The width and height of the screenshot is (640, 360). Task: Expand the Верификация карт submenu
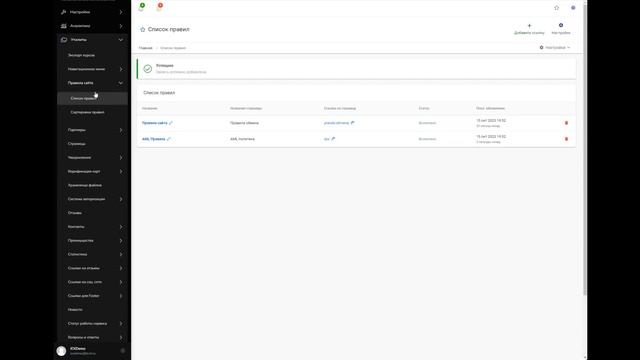tap(121, 171)
